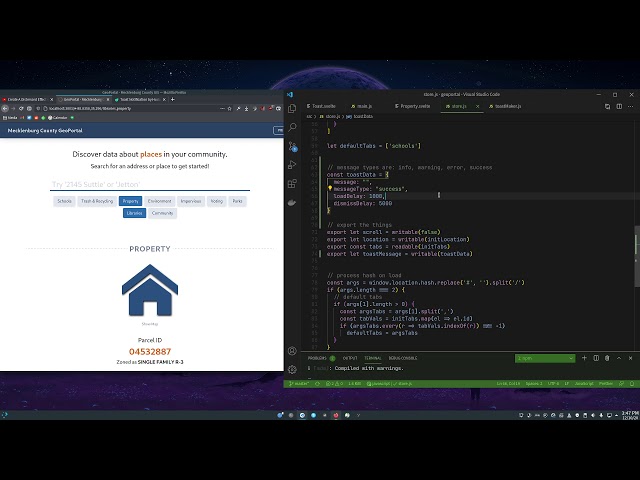Click the clock in the system tray
Viewport: 640px width, 480px height.
point(630,415)
